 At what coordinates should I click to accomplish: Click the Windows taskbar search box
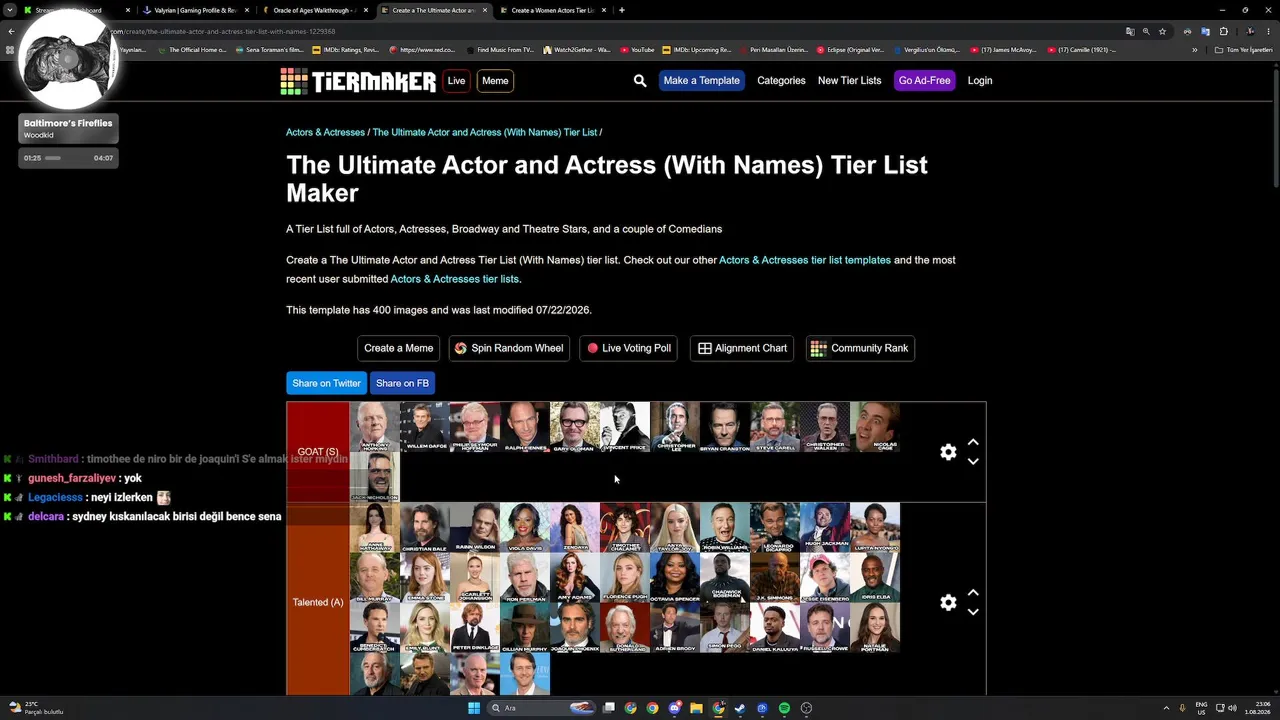540,708
